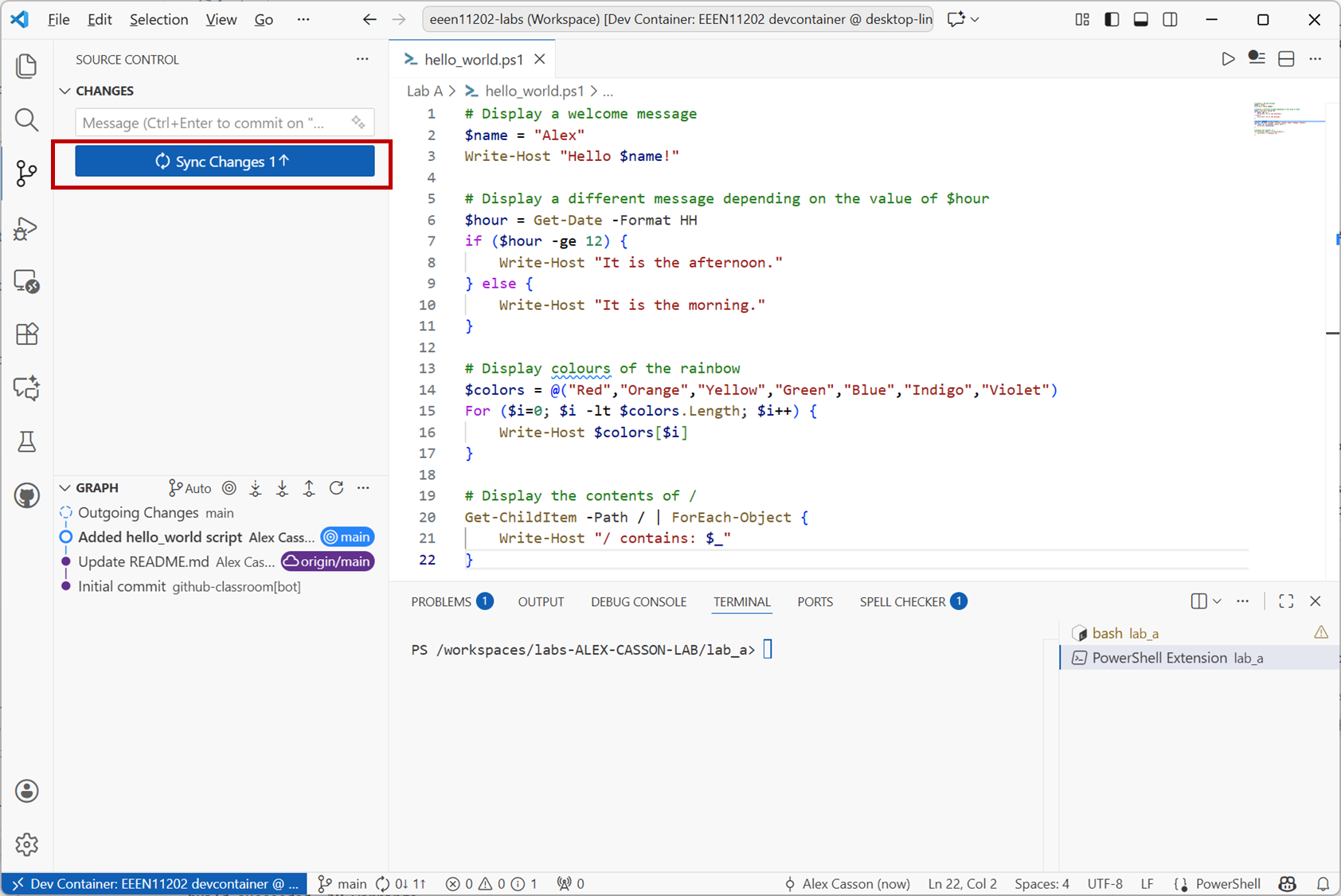Open the Testing flask icon
The width and height of the screenshot is (1341, 896).
point(26,442)
